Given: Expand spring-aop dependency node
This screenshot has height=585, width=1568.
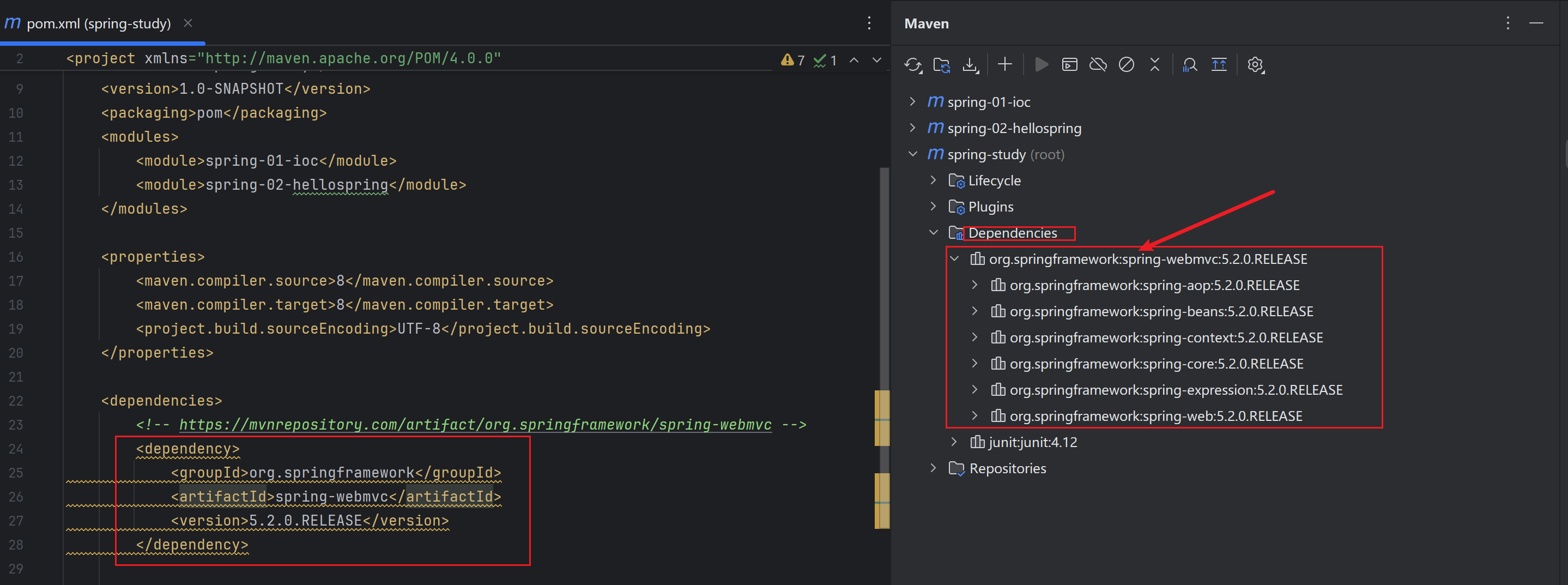Looking at the screenshot, I should click(x=975, y=285).
